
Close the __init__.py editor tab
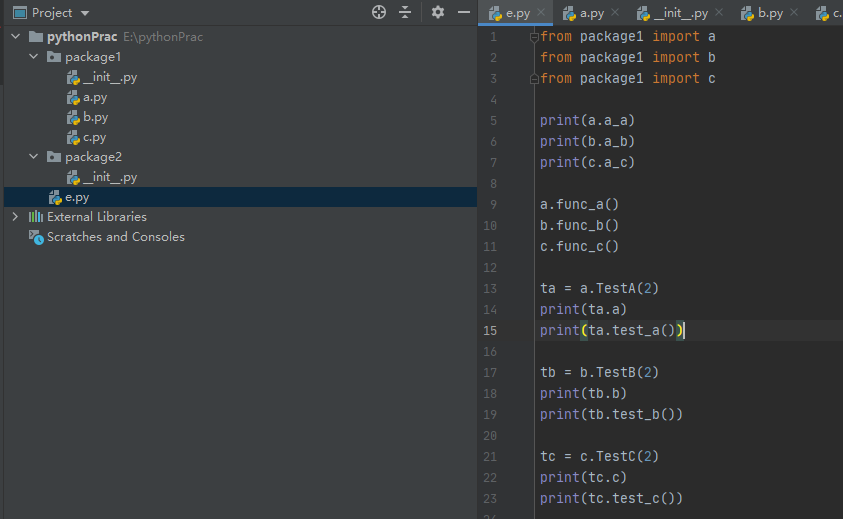coord(719,12)
